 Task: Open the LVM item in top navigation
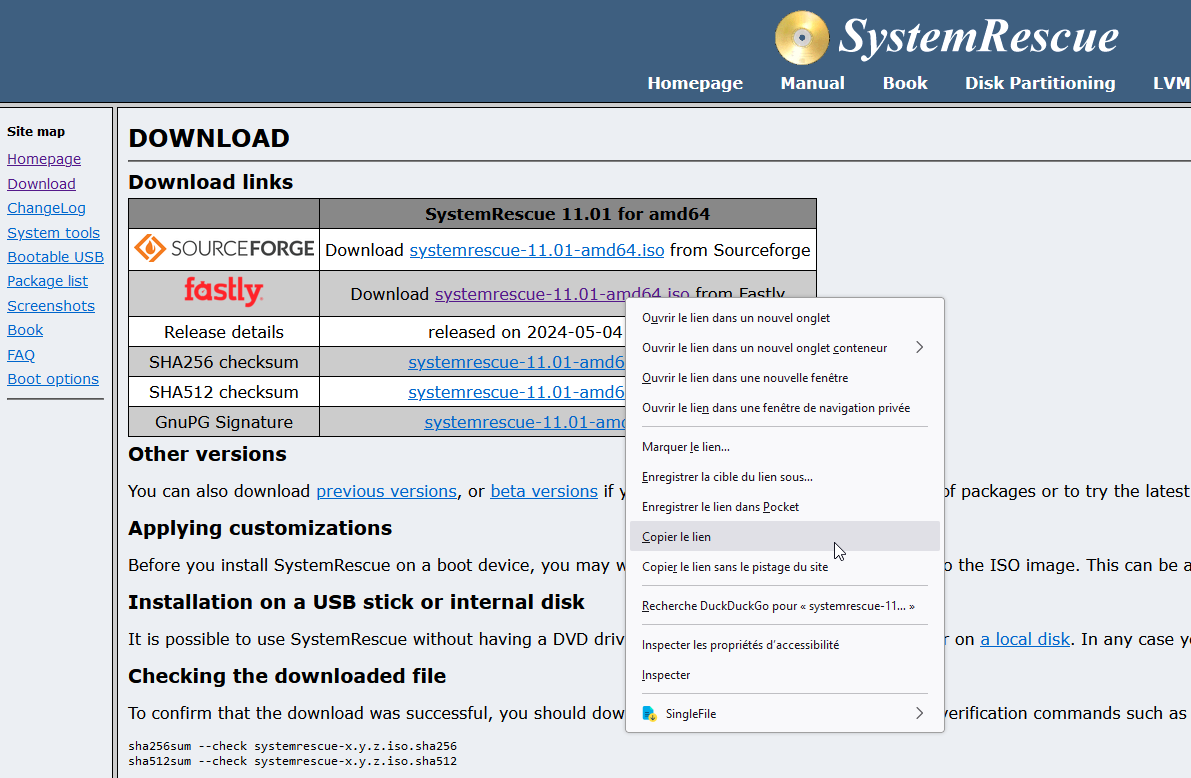tap(1171, 83)
